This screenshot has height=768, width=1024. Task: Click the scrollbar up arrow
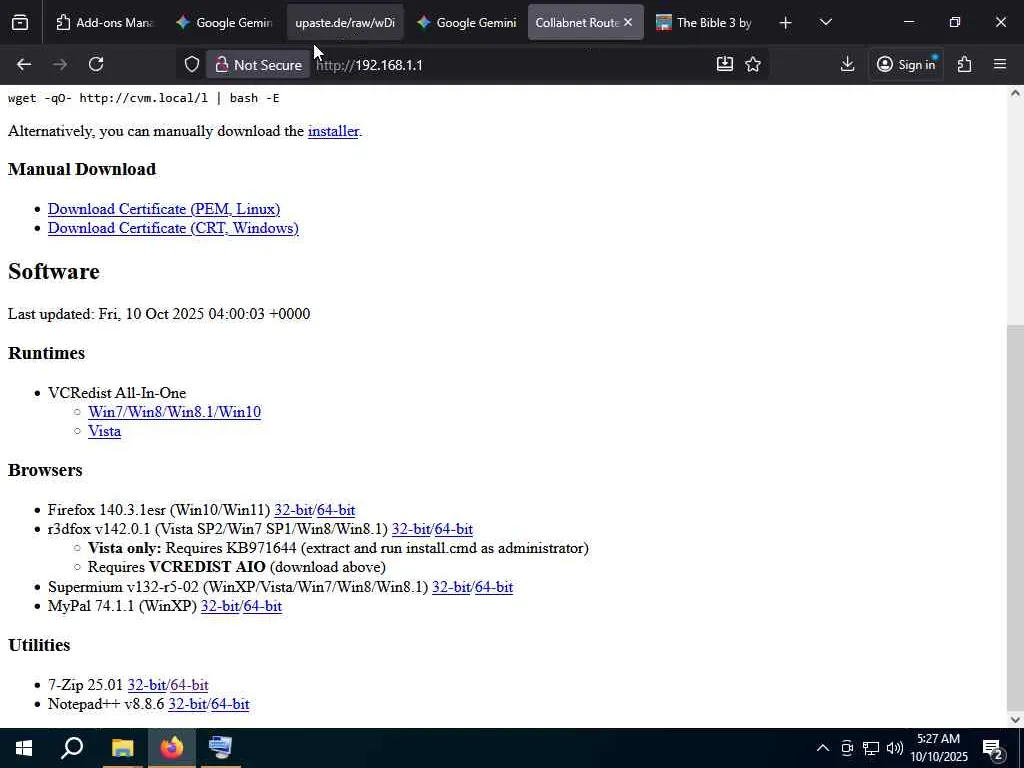[1015, 93]
